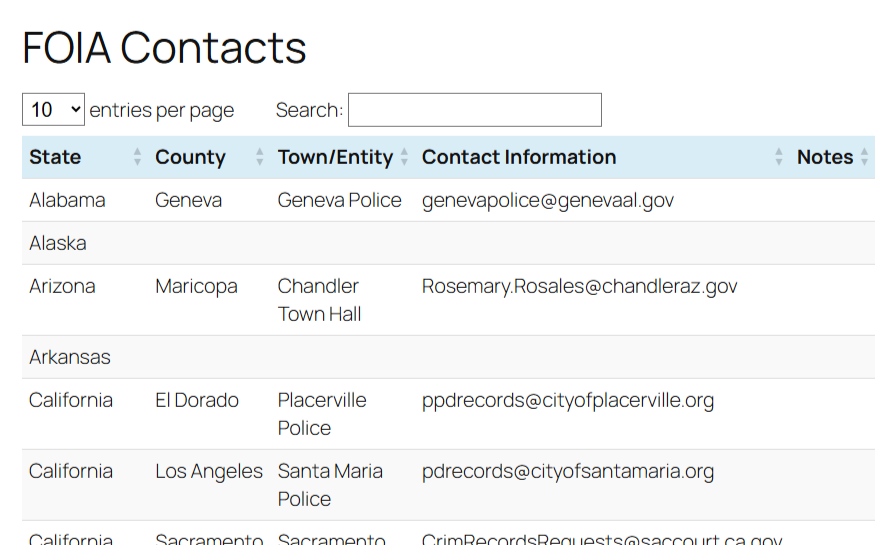Click the Town/Entity column sort arrows icon
The image size is (877, 545).
404,157
